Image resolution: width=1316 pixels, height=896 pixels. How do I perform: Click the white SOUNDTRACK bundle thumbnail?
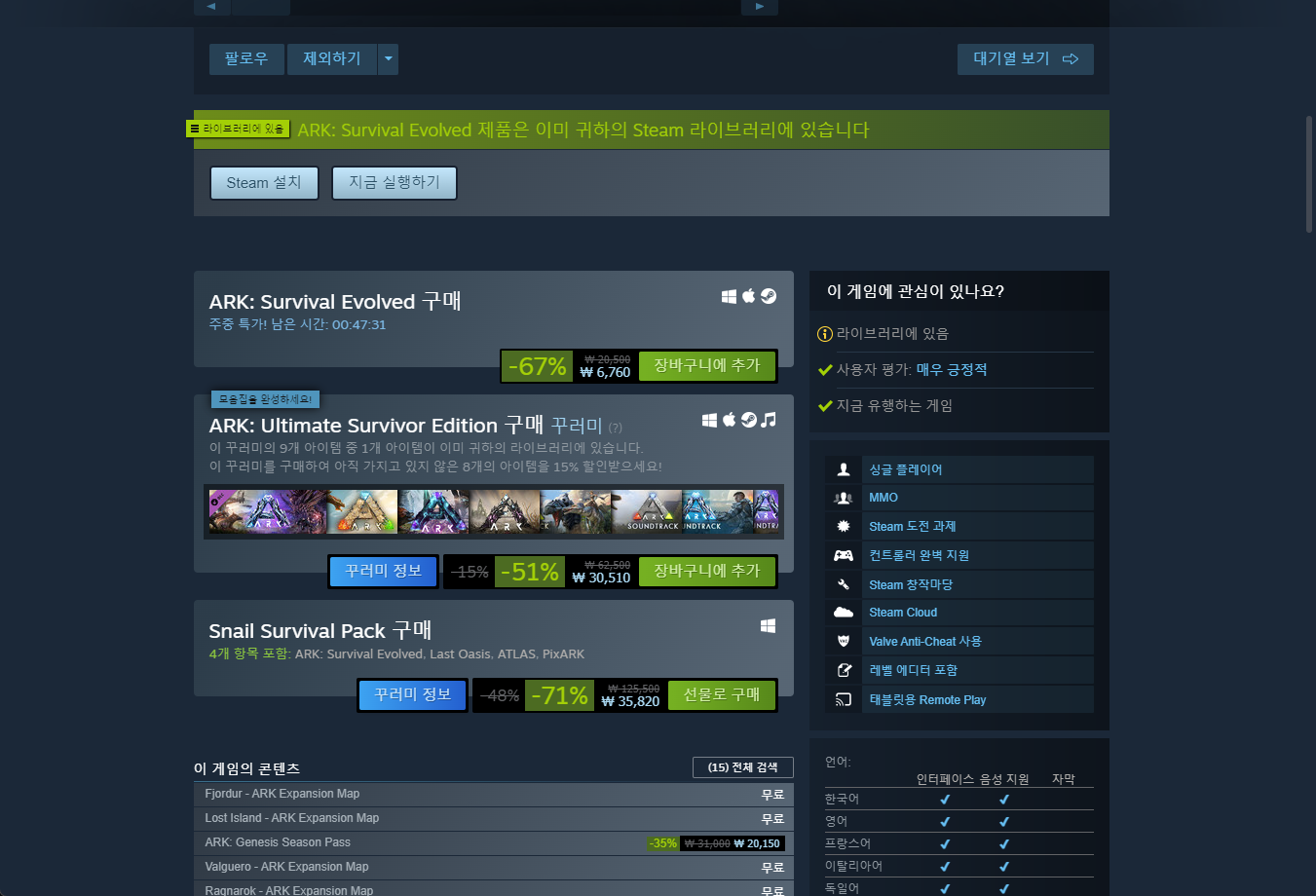click(x=647, y=511)
